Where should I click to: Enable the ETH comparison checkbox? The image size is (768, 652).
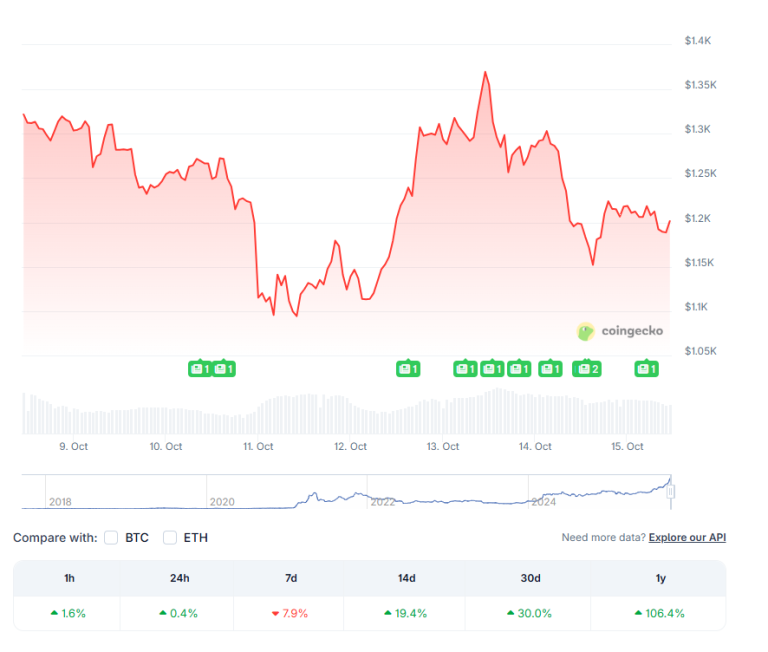(170, 537)
